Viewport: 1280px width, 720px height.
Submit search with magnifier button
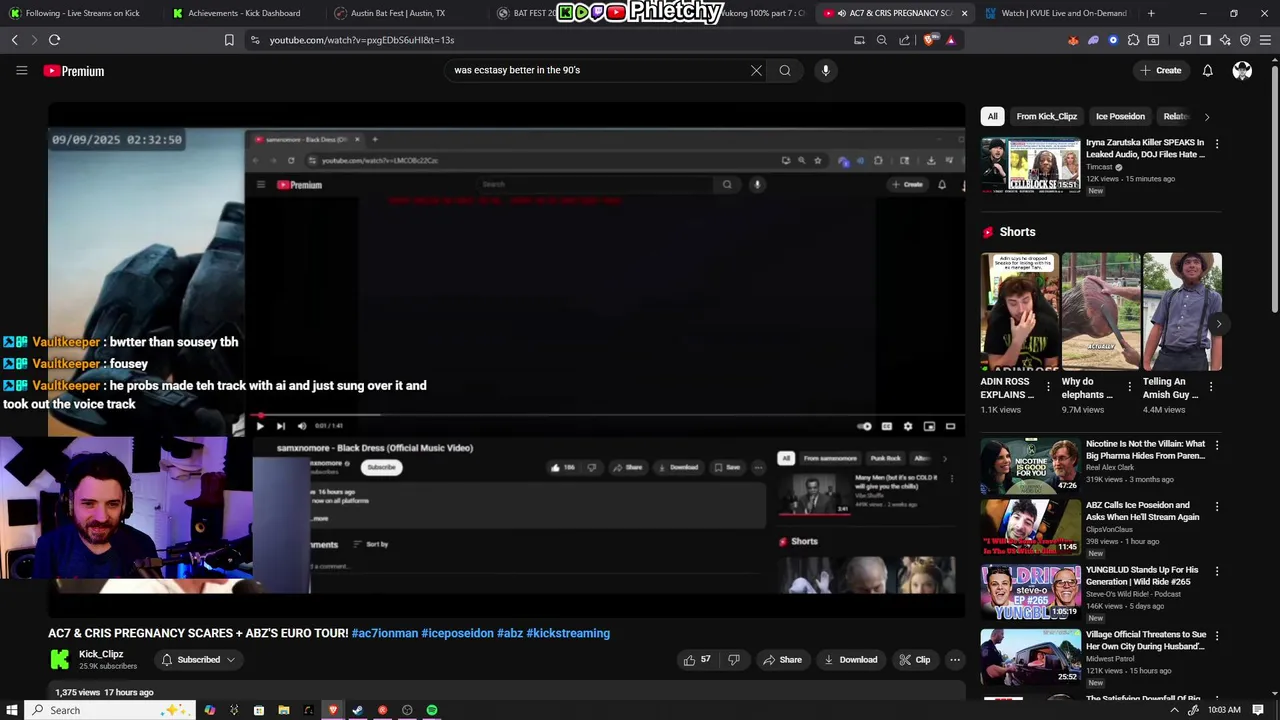(x=785, y=70)
